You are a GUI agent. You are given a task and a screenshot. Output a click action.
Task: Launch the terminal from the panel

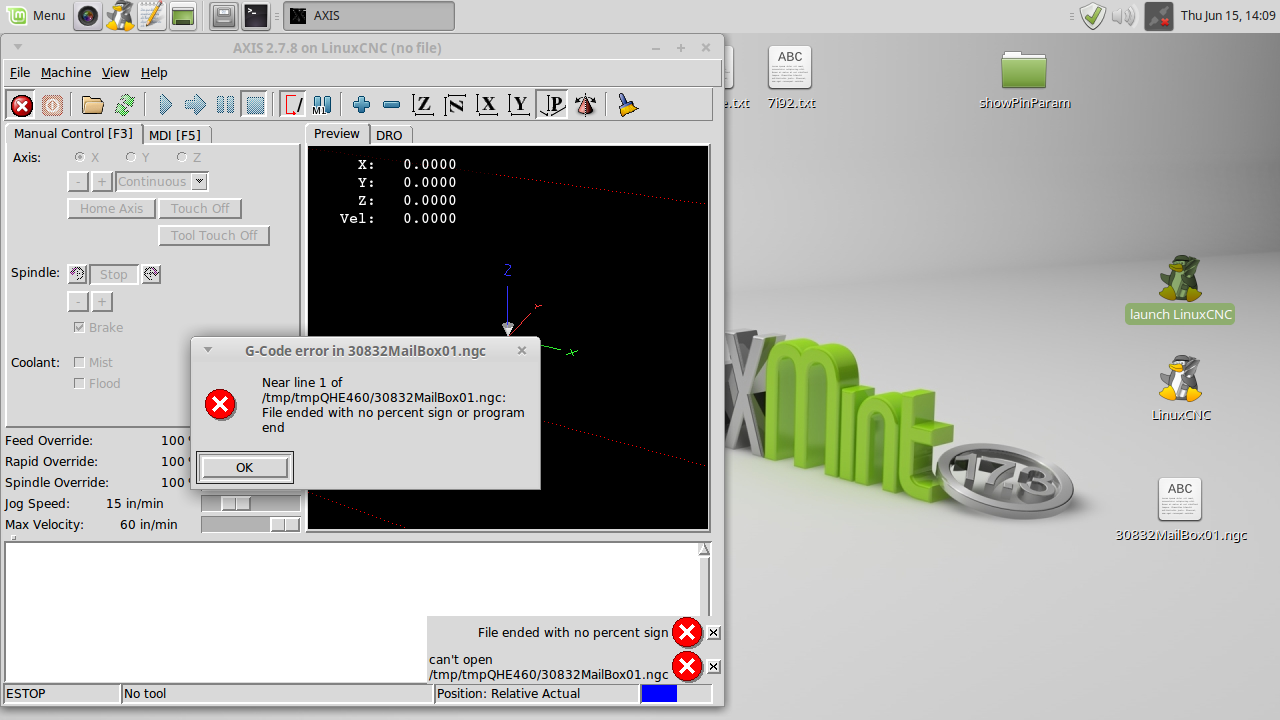(256, 15)
